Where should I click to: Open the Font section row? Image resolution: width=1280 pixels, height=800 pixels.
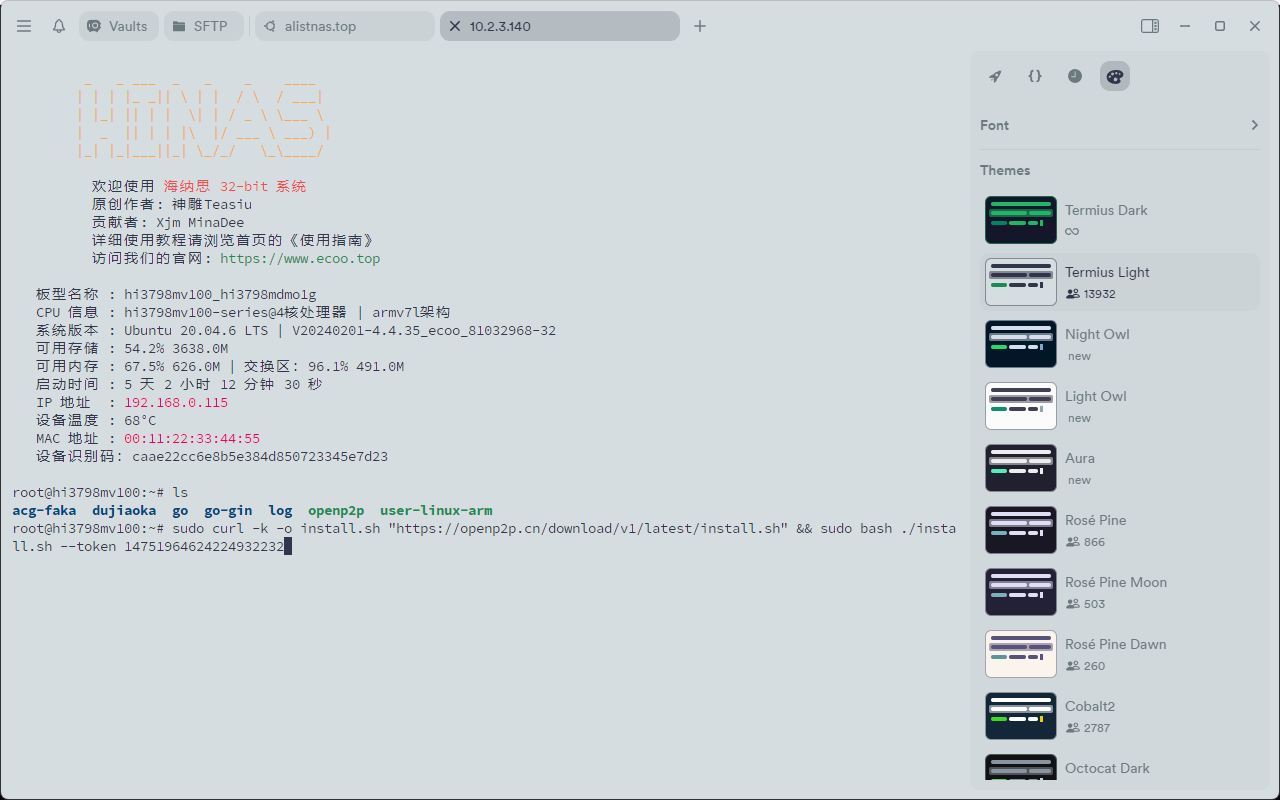tap(1120, 125)
